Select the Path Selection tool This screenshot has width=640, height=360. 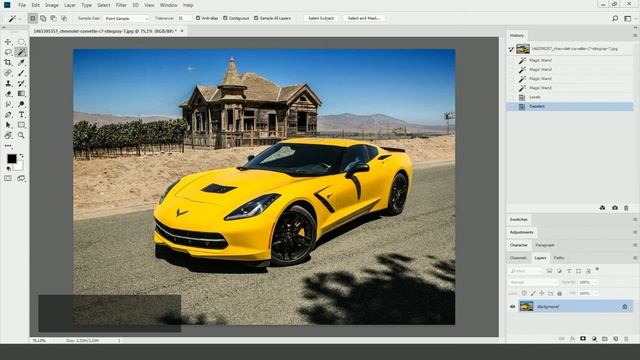point(8,125)
